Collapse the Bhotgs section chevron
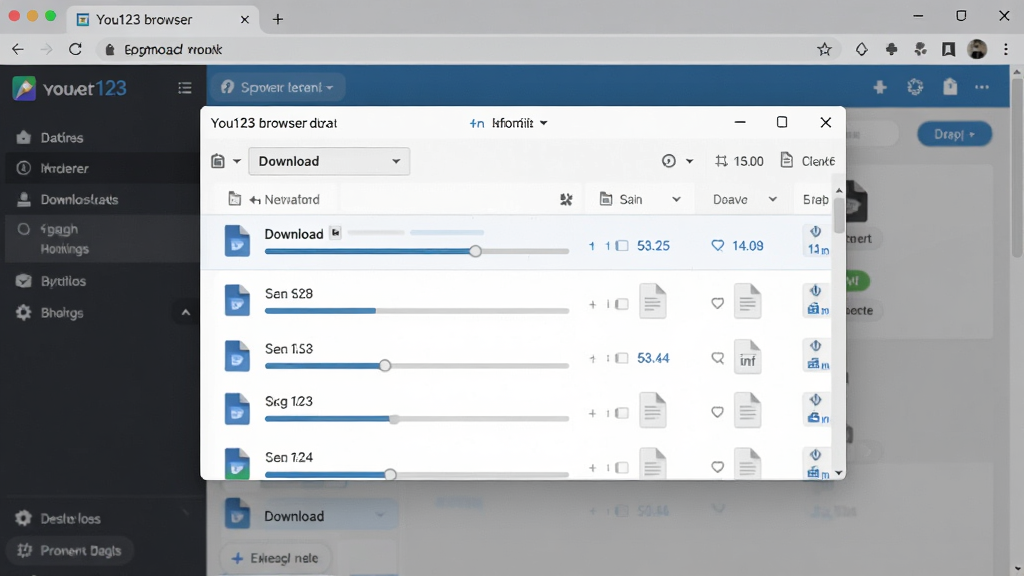This screenshot has width=1024, height=576. coord(185,313)
